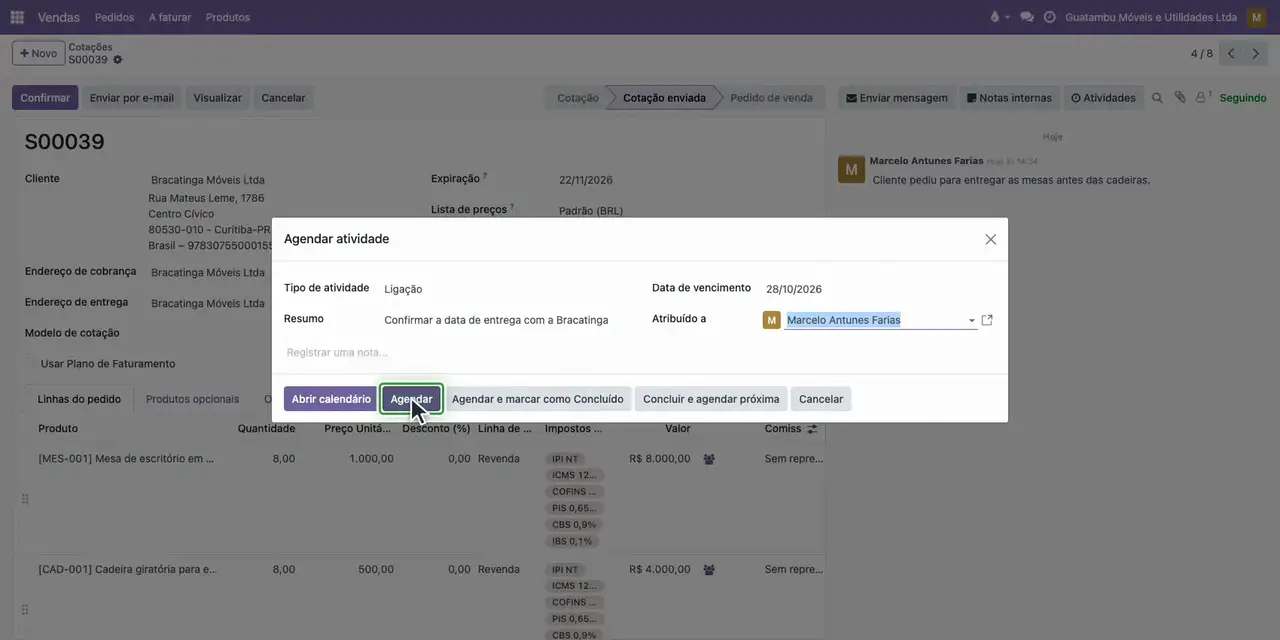Open the user avatar menu in top bar
This screenshot has height=640, width=1280.
[1256, 17]
